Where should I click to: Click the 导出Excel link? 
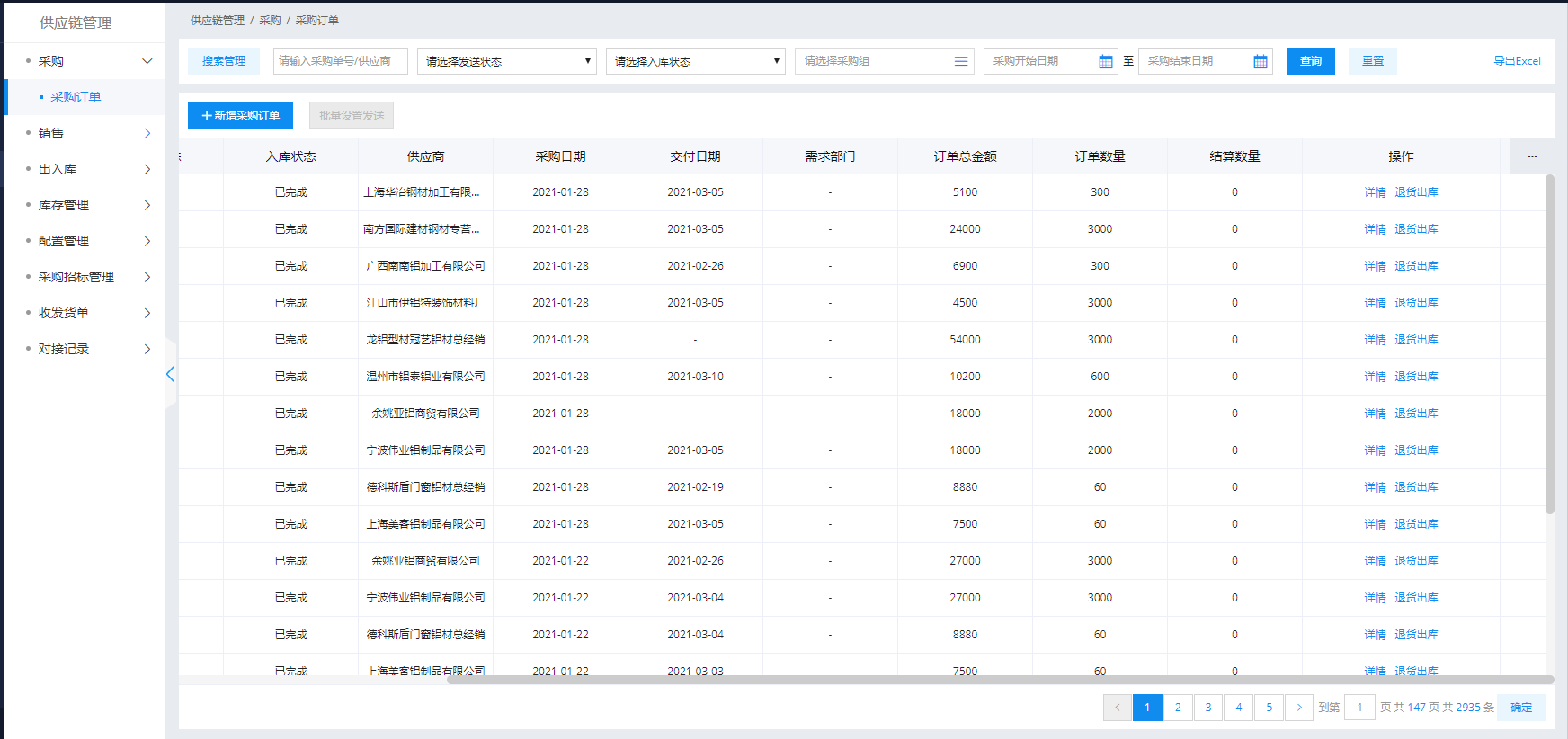pos(1517,61)
